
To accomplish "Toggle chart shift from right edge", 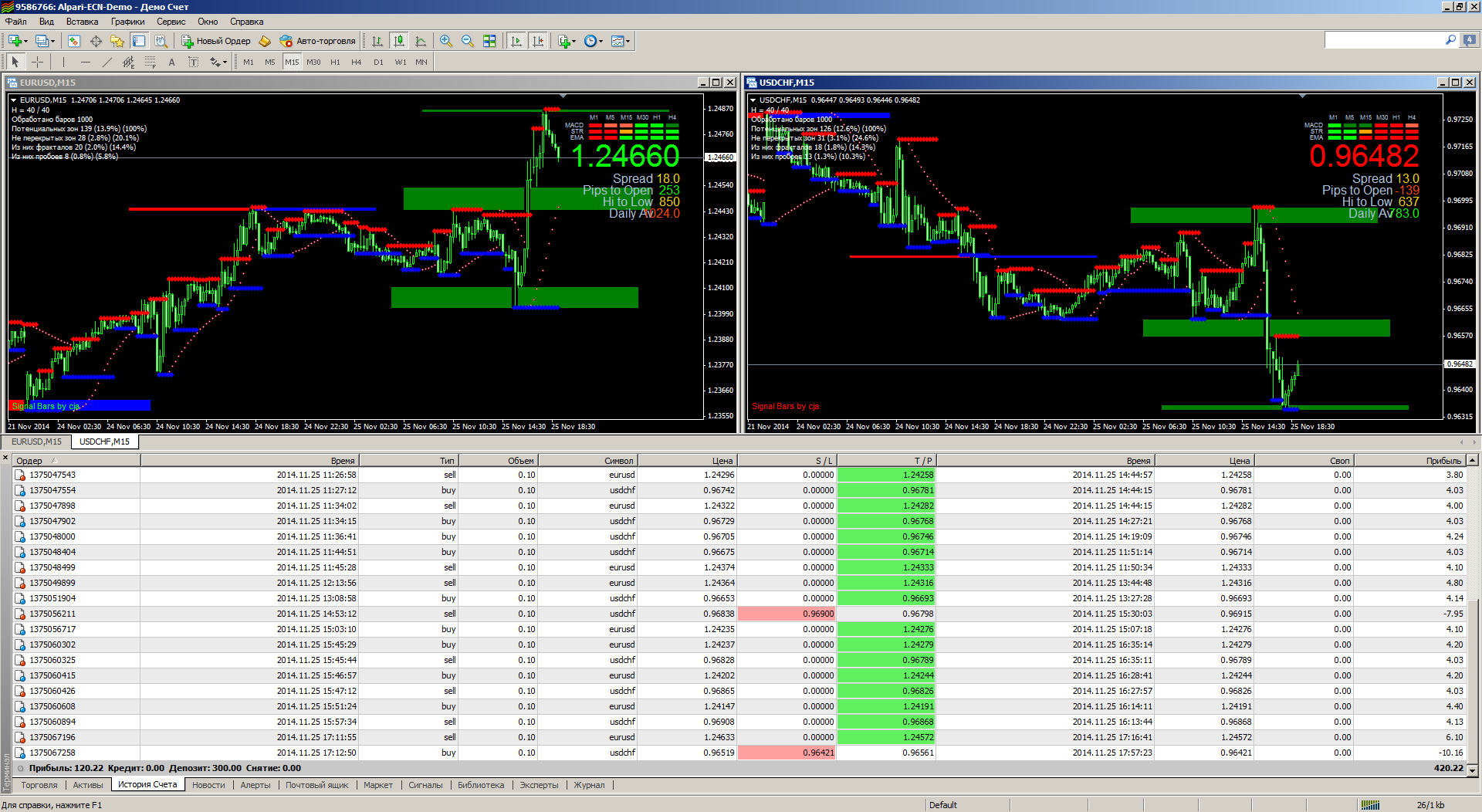I will click(x=538, y=41).
